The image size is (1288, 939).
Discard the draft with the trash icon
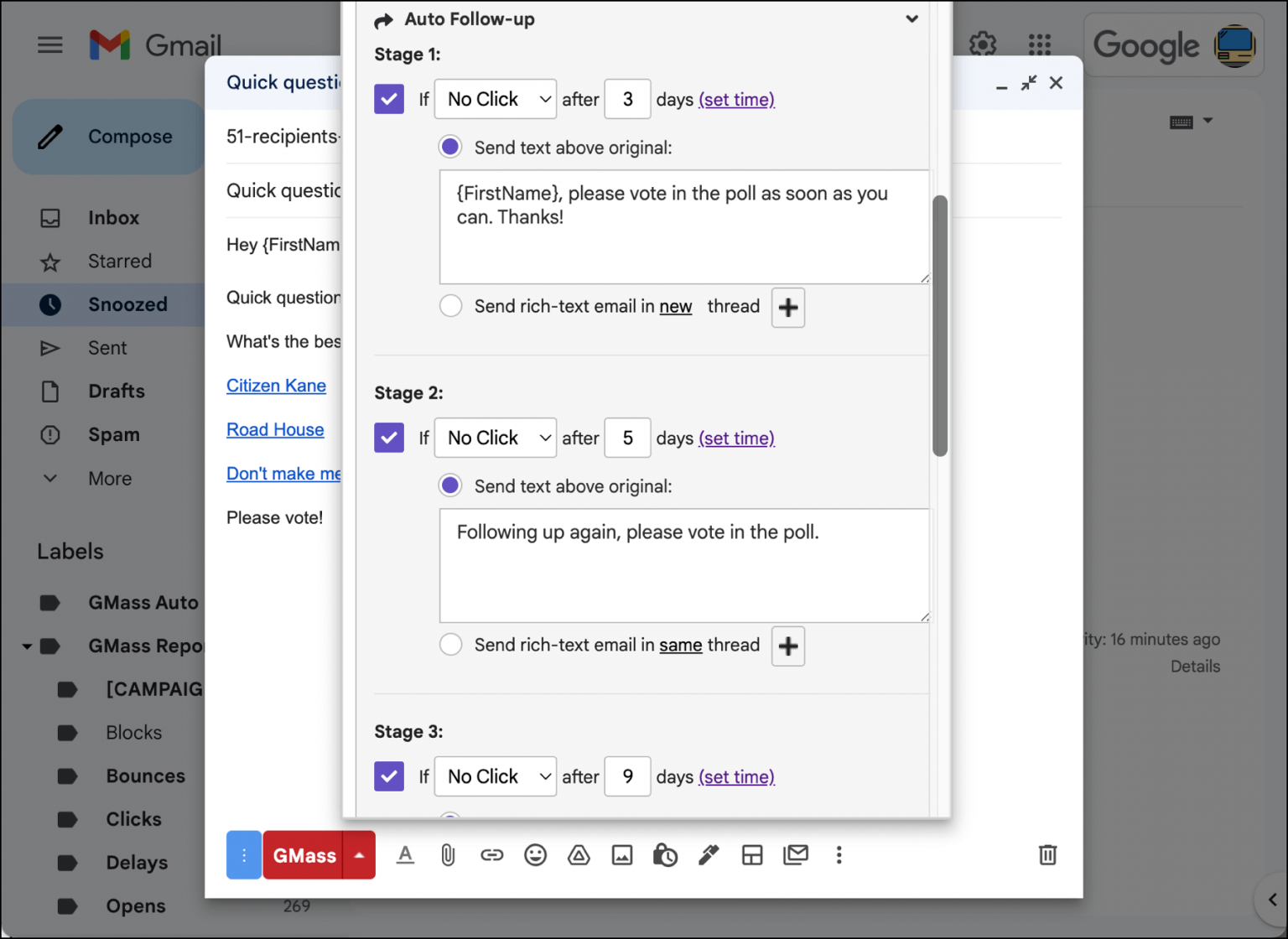[1047, 854]
